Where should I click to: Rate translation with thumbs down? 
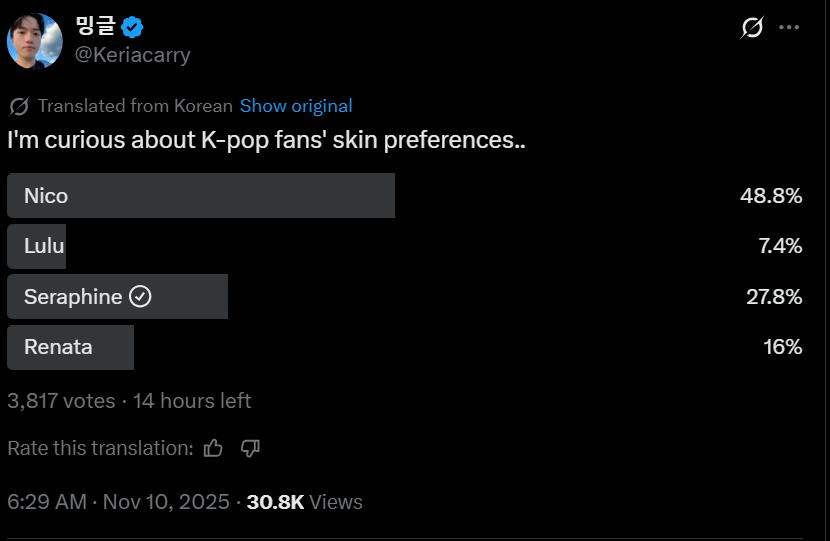click(x=250, y=448)
